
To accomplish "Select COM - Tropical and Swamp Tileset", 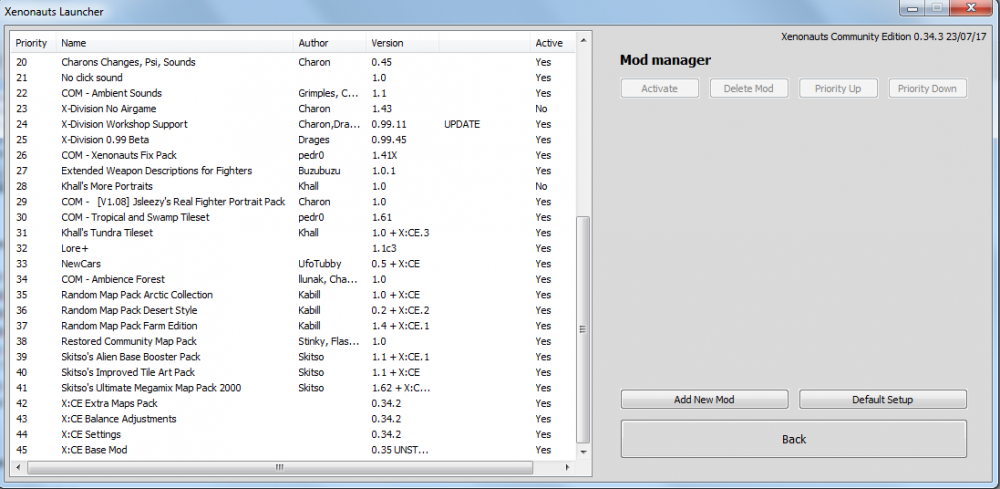I will click(293, 217).
